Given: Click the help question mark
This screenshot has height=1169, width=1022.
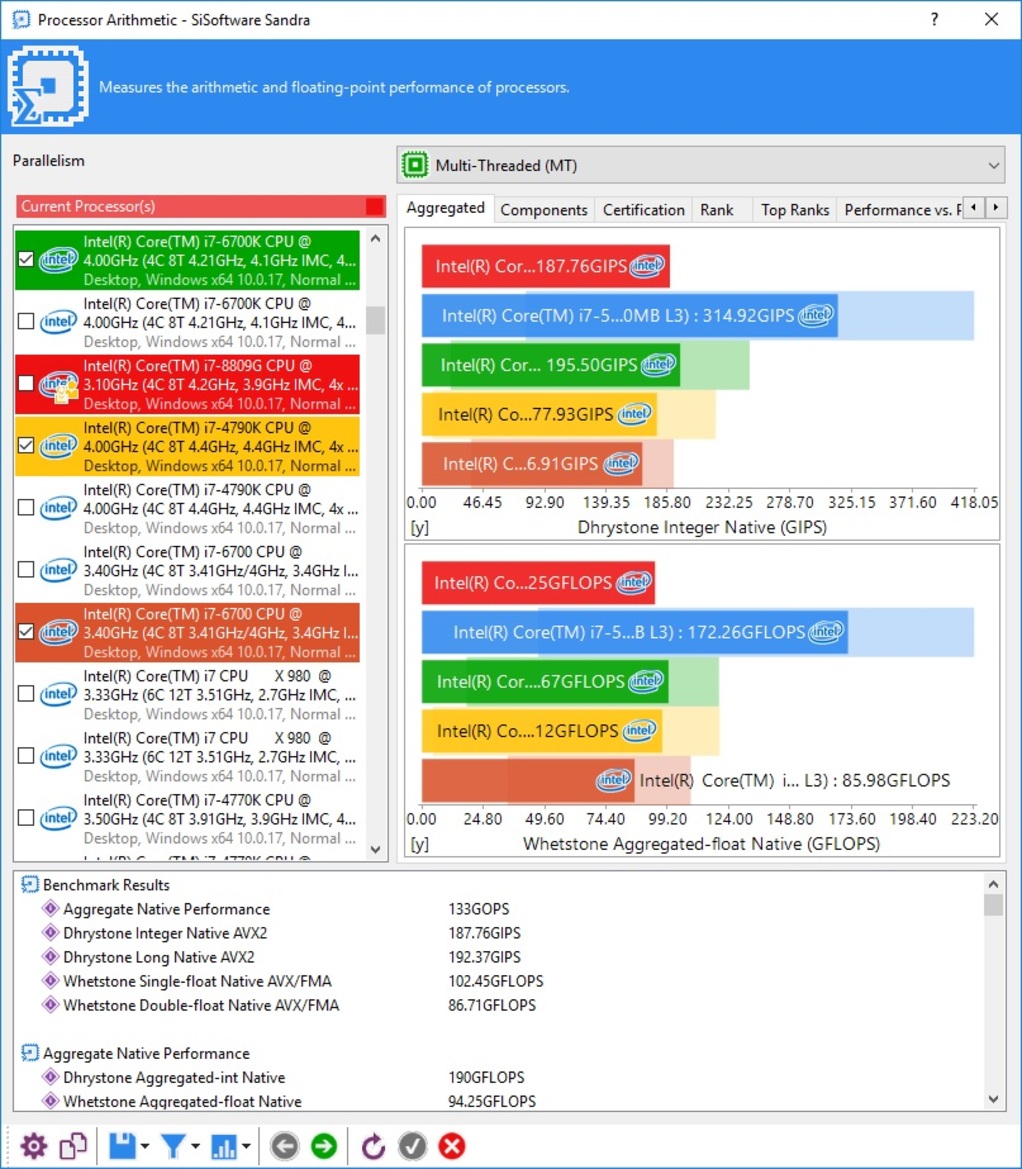Looking at the screenshot, I should coord(935,19).
